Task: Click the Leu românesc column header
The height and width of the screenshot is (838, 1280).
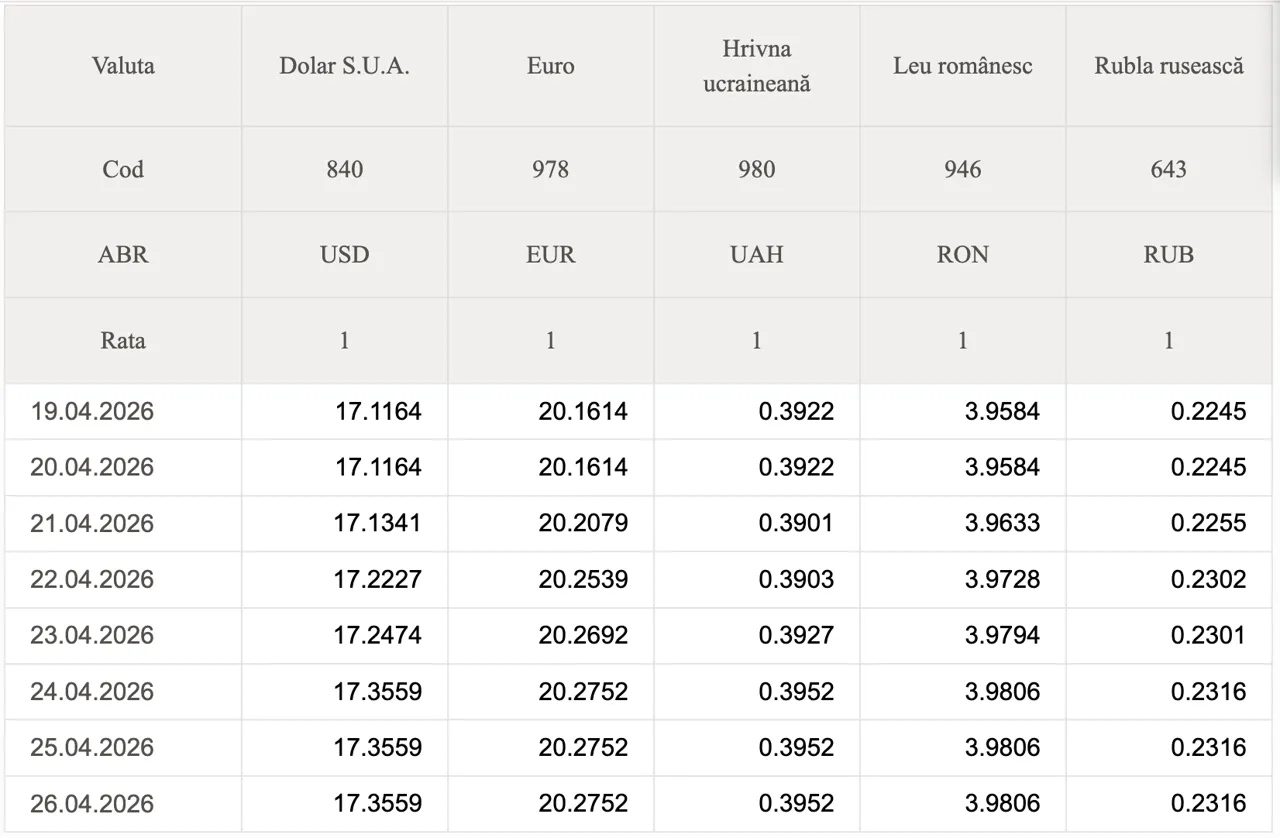Action: click(x=962, y=66)
